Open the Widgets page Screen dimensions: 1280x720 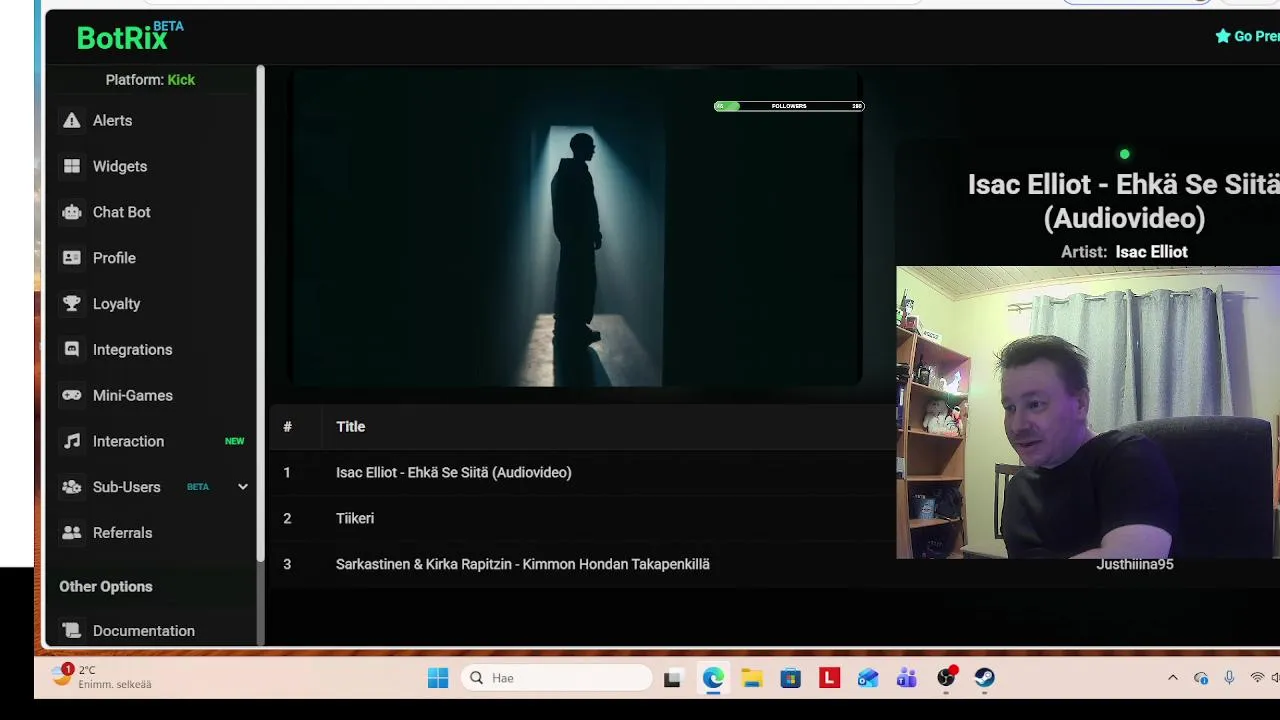pos(120,166)
